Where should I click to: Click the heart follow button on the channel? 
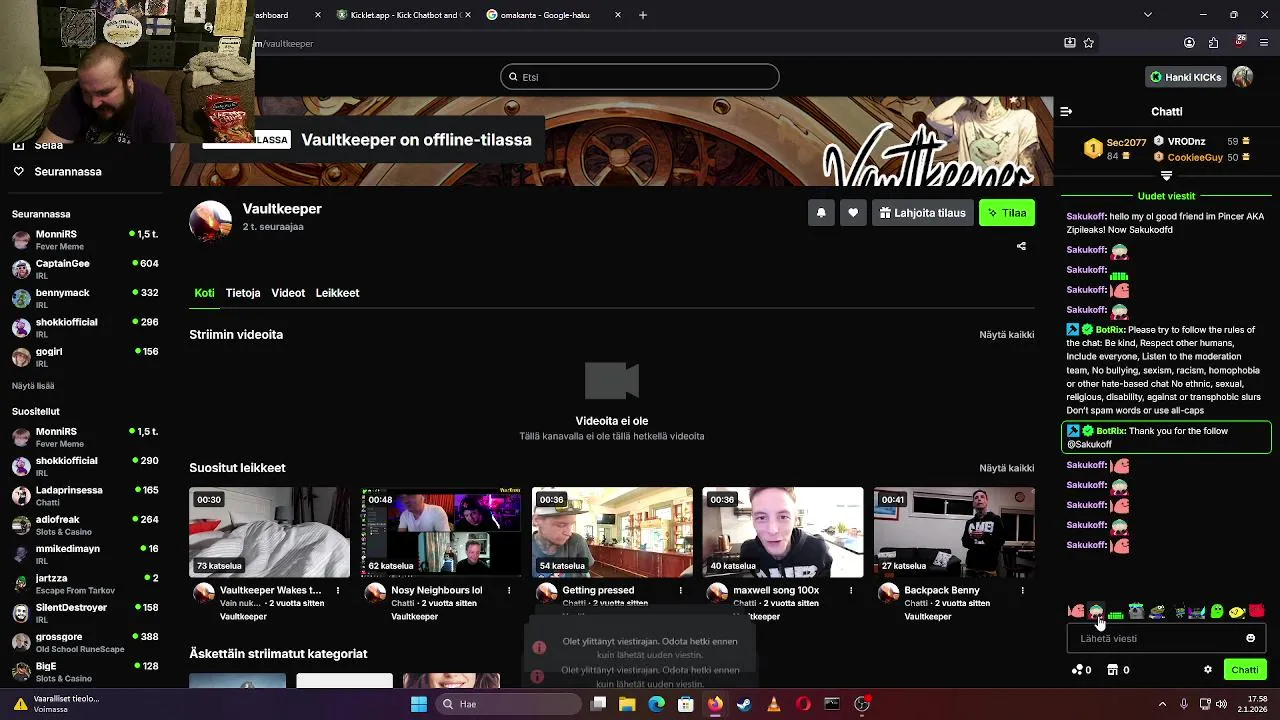click(x=853, y=213)
